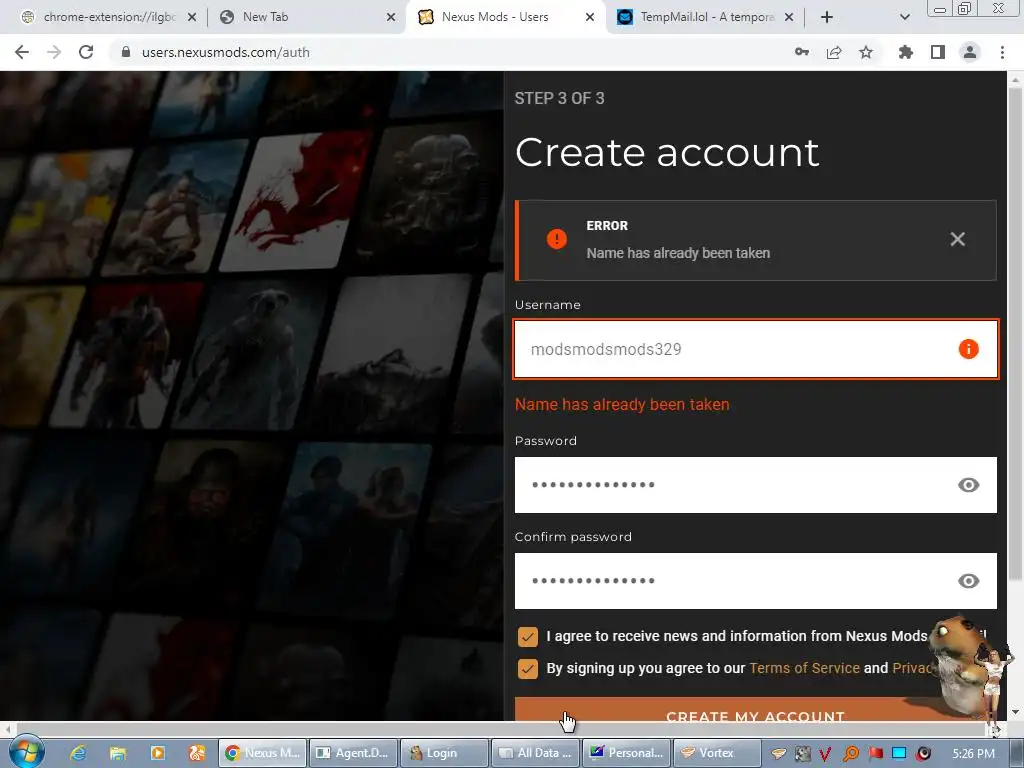Viewport: 1024px width, 768px height.
Task: Switch to Nexus M... Chrome taskbar window
Action: point(262,753)
